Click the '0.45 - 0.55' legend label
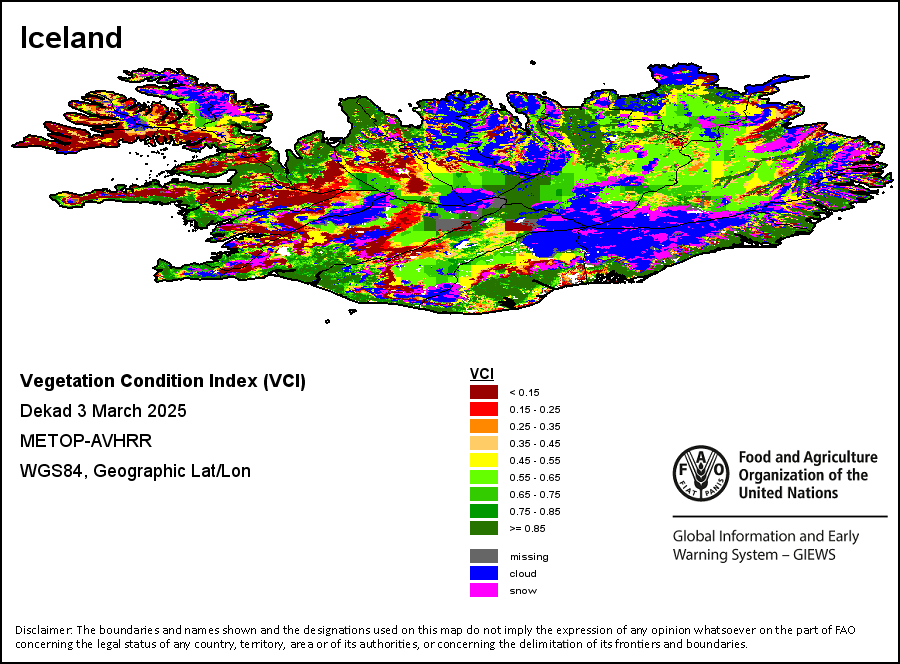Screen dimensions: 900x664 point(535,460)
